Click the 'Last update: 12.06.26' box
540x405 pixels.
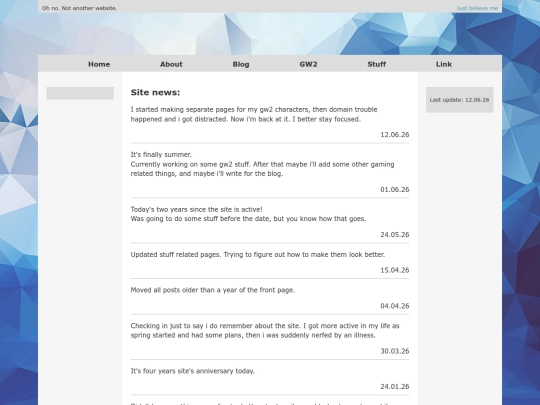point(459,100)
